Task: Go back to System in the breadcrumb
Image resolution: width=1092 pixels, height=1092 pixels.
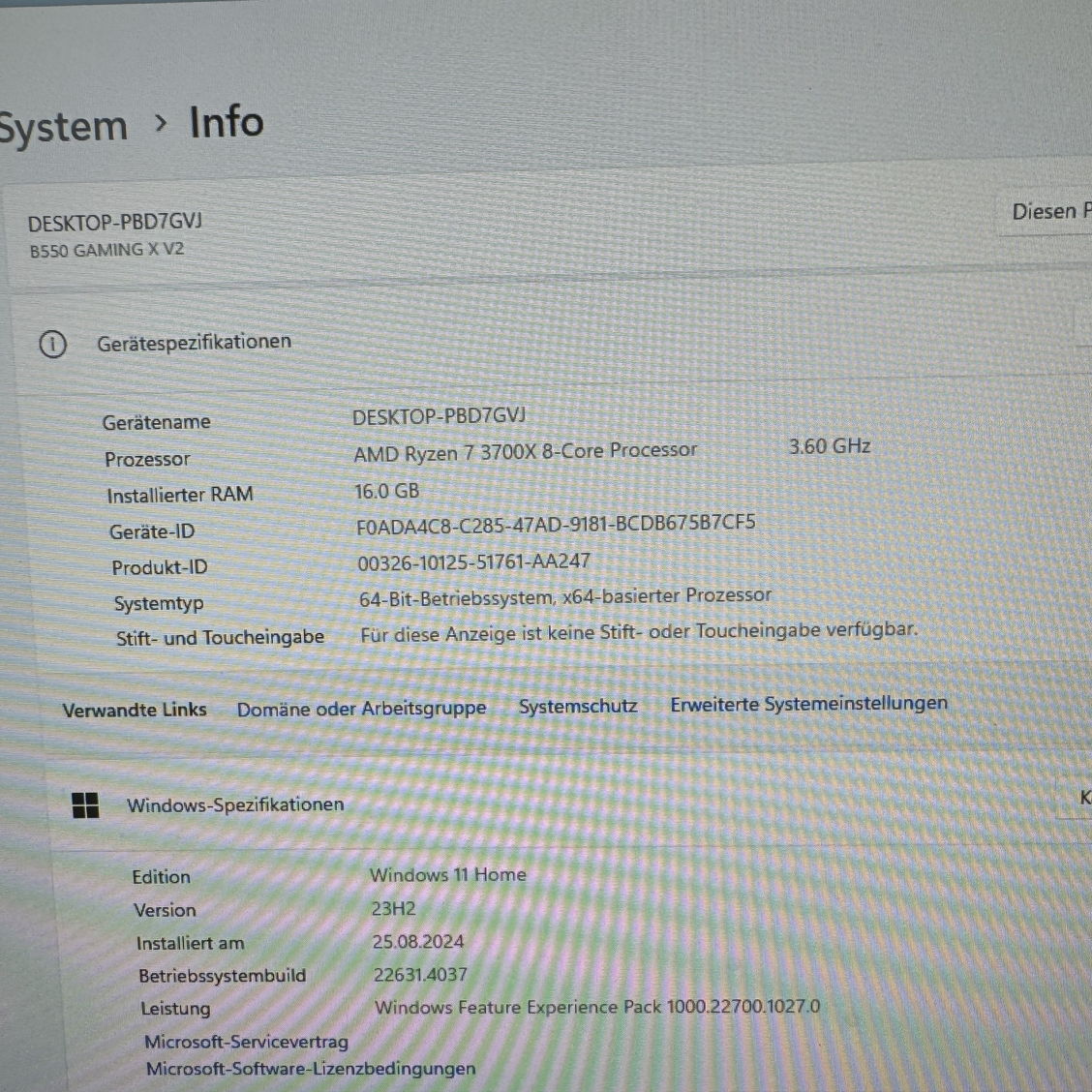Action: point(63,128)
